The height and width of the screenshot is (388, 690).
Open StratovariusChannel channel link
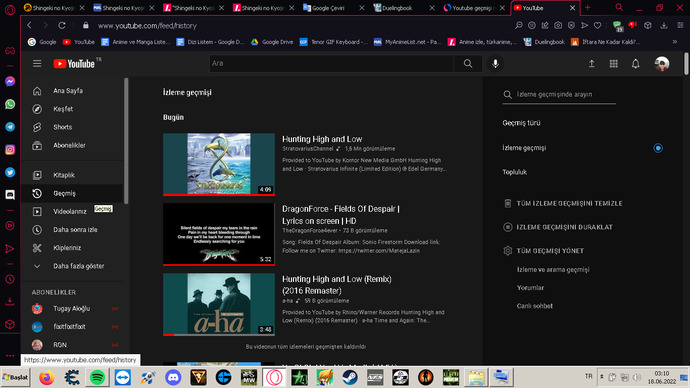(308, 149)
